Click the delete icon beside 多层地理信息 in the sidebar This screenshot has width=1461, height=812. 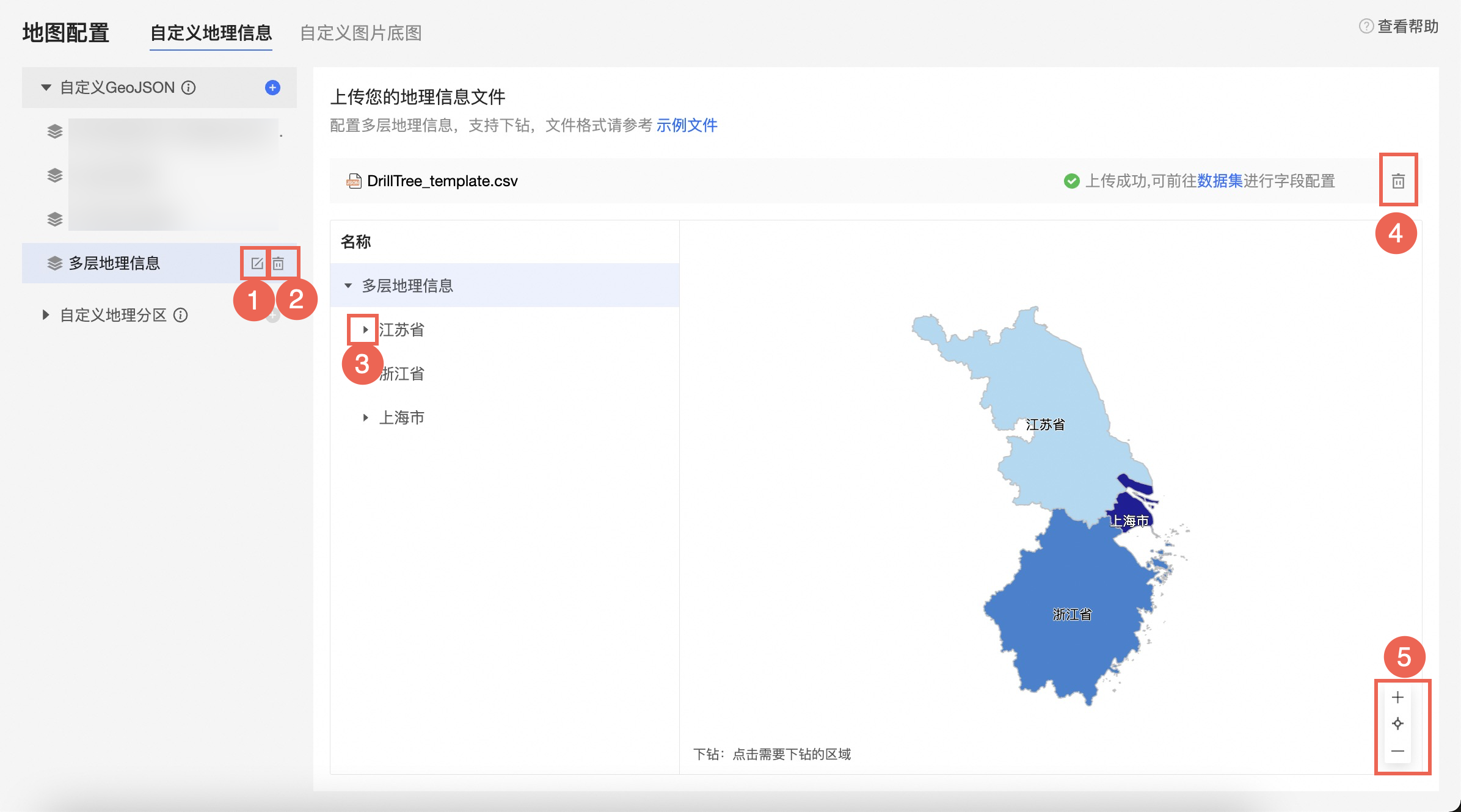coord(279,263)
